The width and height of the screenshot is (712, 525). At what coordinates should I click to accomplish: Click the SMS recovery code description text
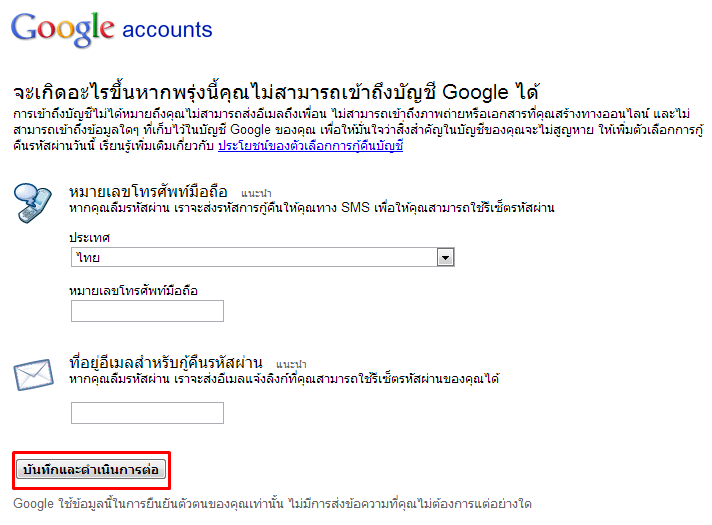[x=312, y=208]
